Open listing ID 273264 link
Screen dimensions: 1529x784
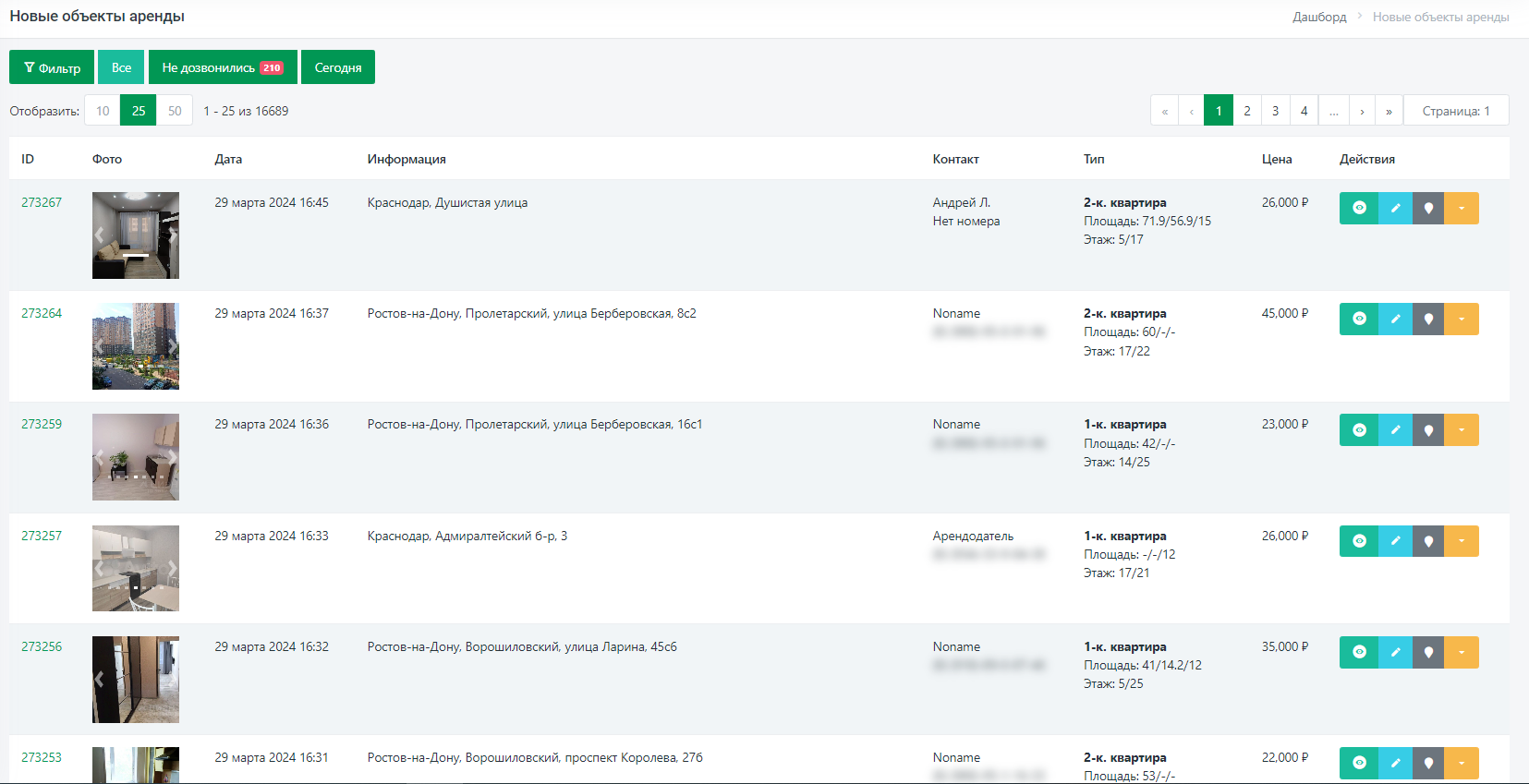click(42, 313)
